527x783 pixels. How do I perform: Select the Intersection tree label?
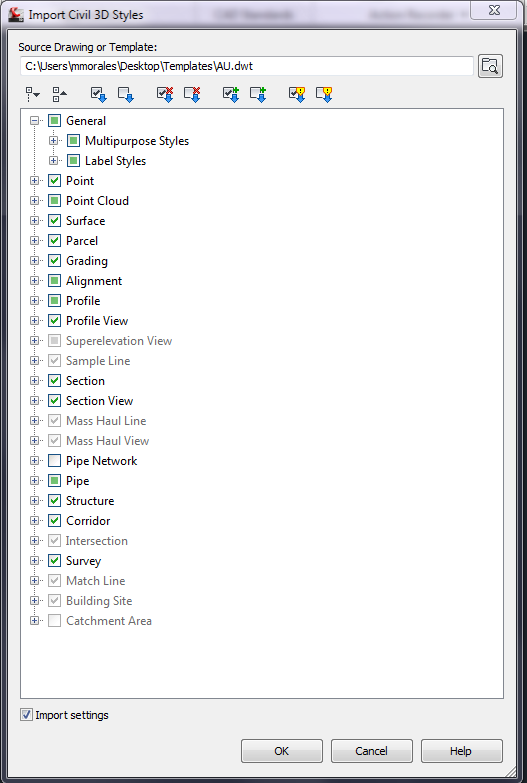pos(97,541)
